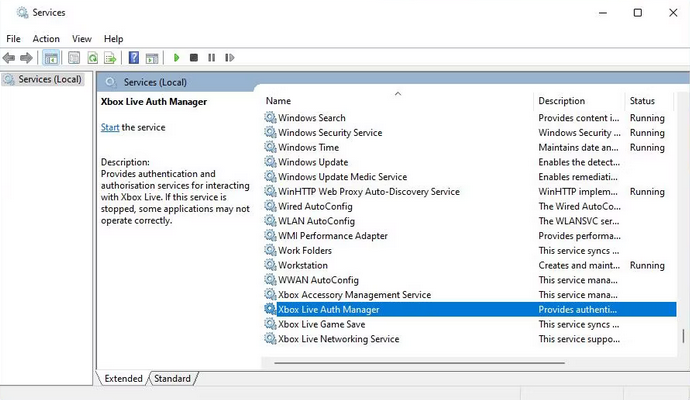This screenshot has width=690, height=400.
Task: Click the vertical scrollbar thumb of the list
Action: click(x=683, y=336)
